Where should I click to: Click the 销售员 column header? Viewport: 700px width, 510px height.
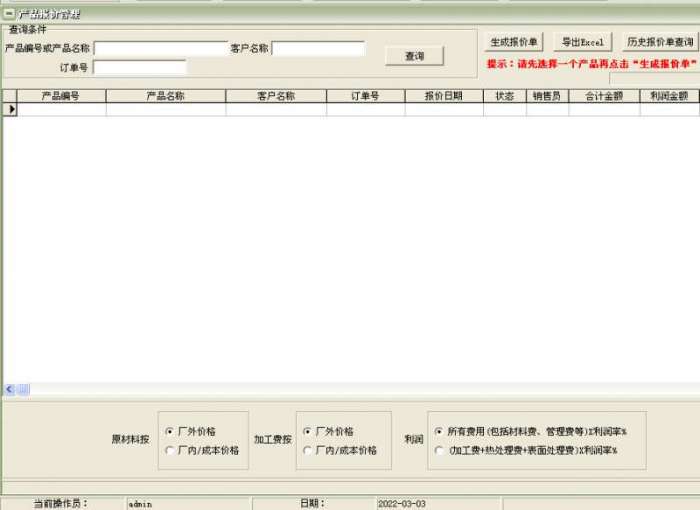pyautogui.click(x=547, y=96)
